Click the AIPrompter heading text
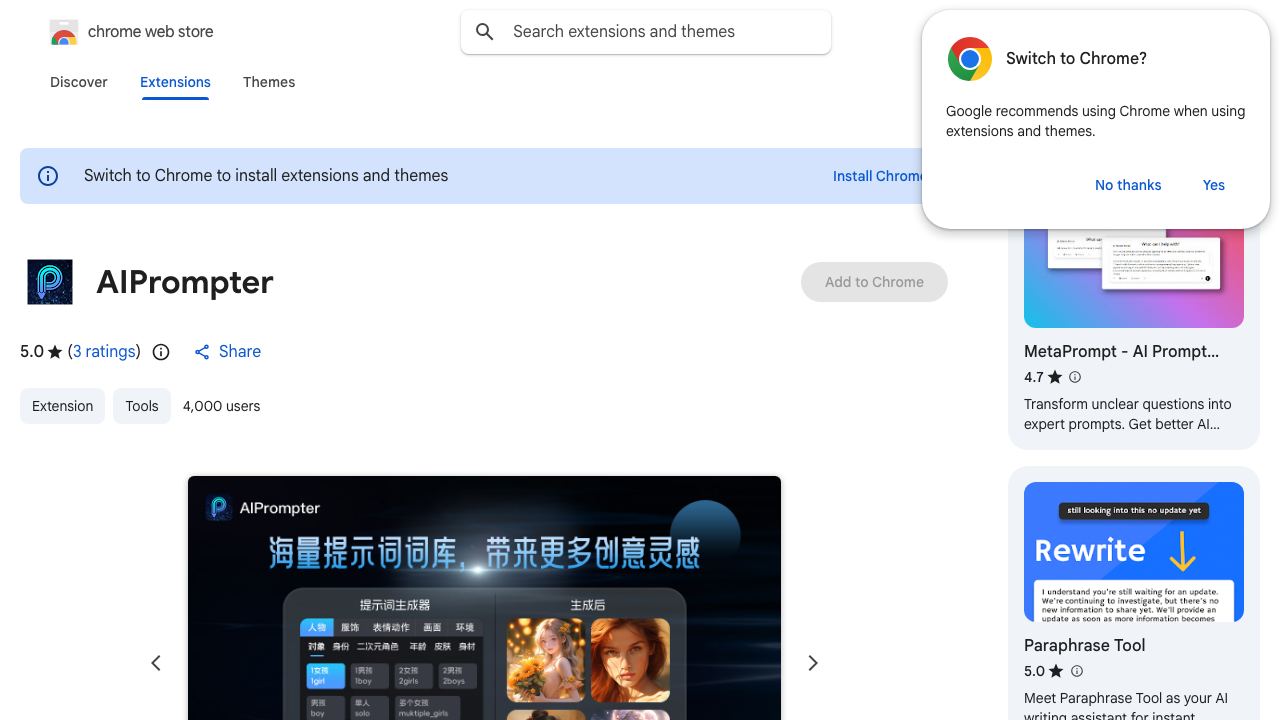This screenshot has width=1280, height=720. tap(185, 282)
